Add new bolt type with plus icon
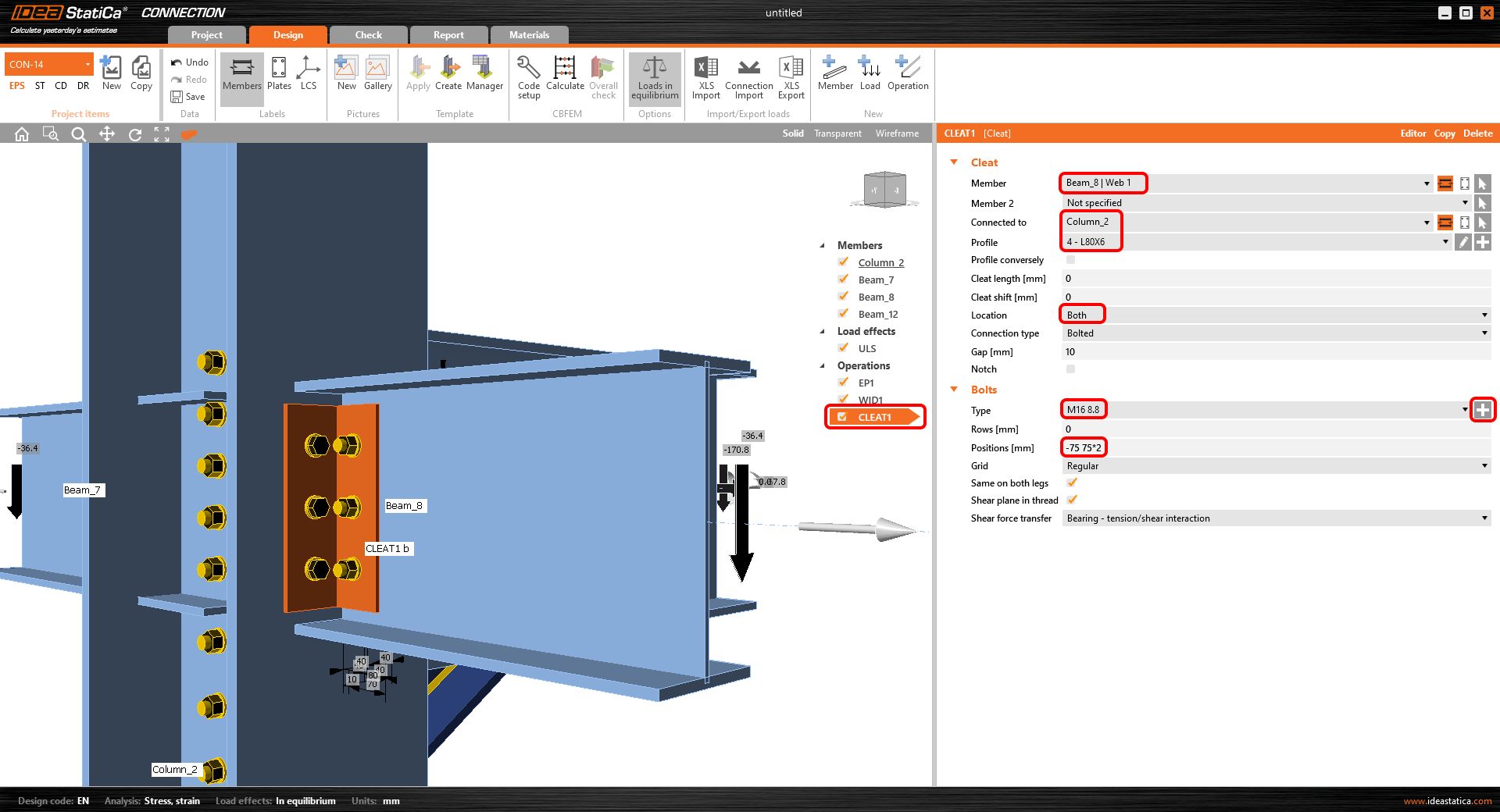The height and width of the screenshot is (812, 1500). [1482, 410]
